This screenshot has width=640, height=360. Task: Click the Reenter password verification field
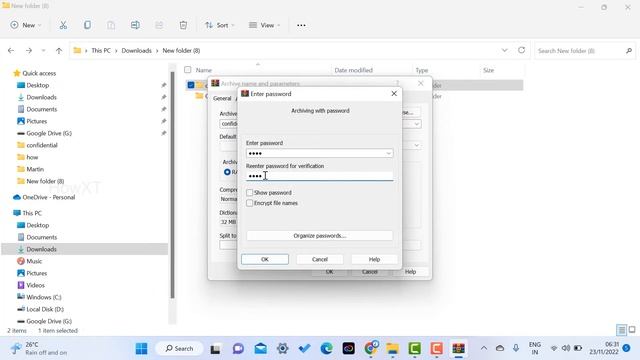point(320,176)
